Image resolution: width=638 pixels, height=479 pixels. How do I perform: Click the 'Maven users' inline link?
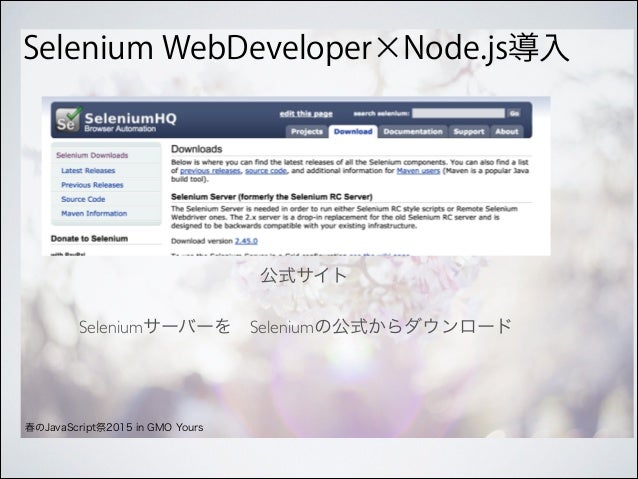pyautogui.click(x=418, y=171)
